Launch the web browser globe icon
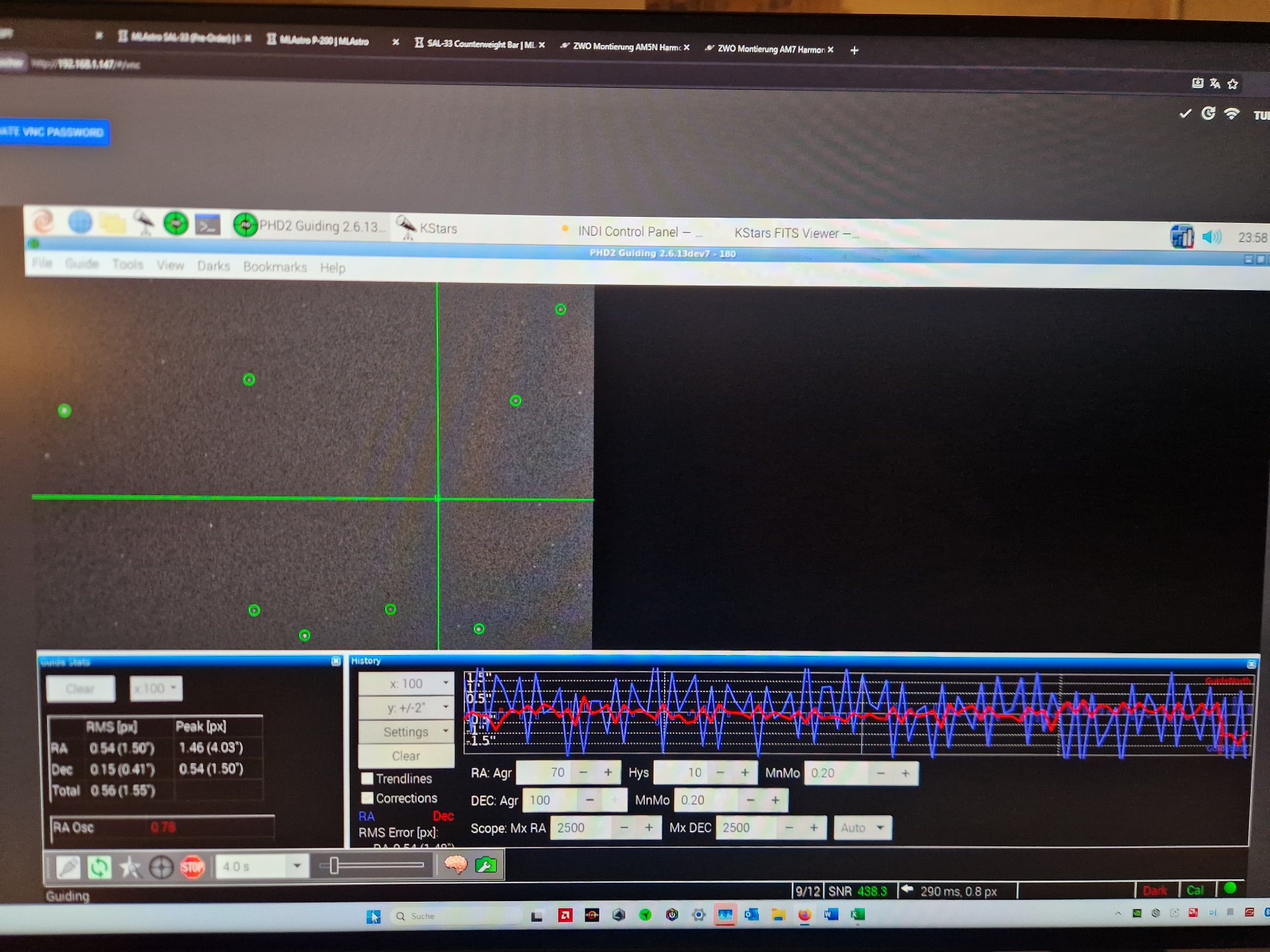Viewport: 1270px width, 952px height. click(x=80, y=221)
